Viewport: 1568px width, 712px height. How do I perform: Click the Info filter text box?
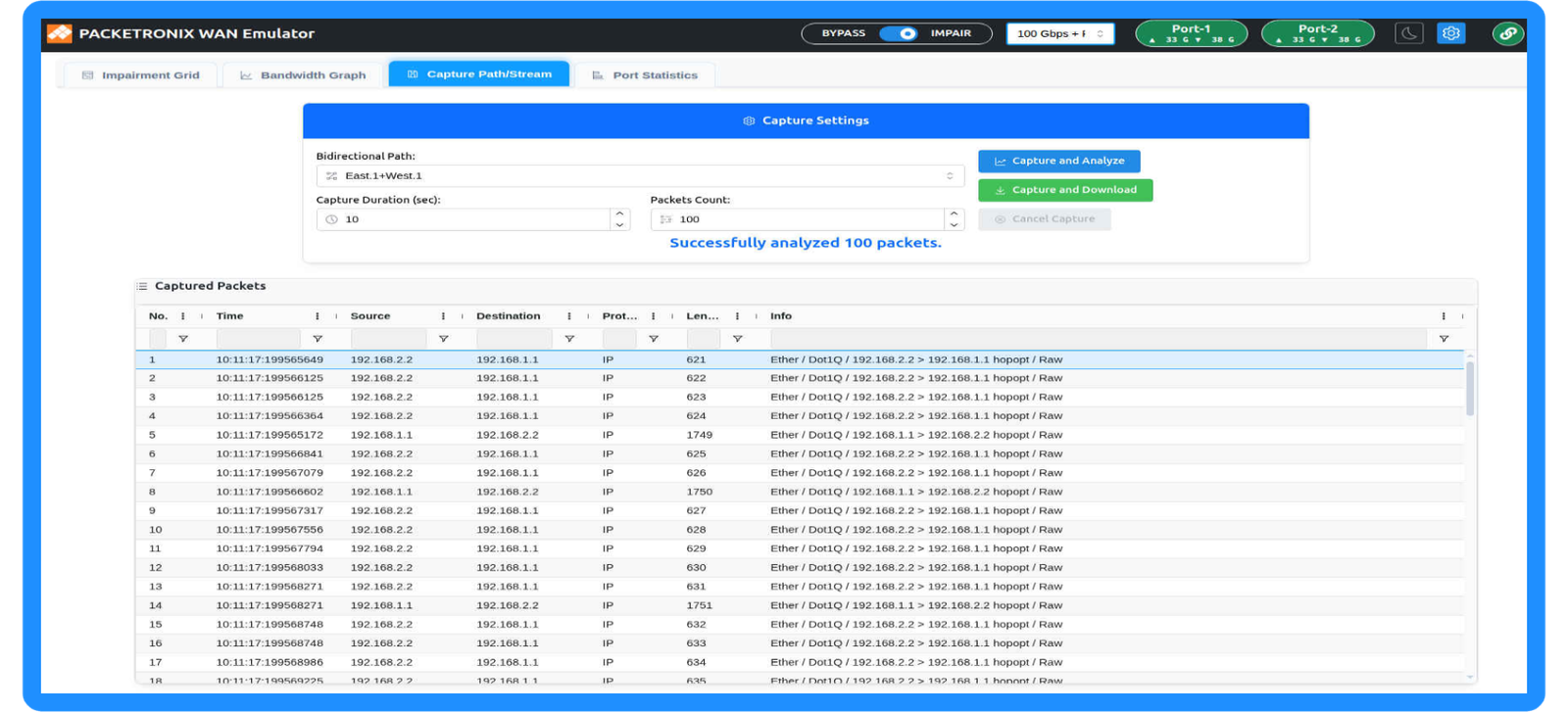tap(1099, 339)
